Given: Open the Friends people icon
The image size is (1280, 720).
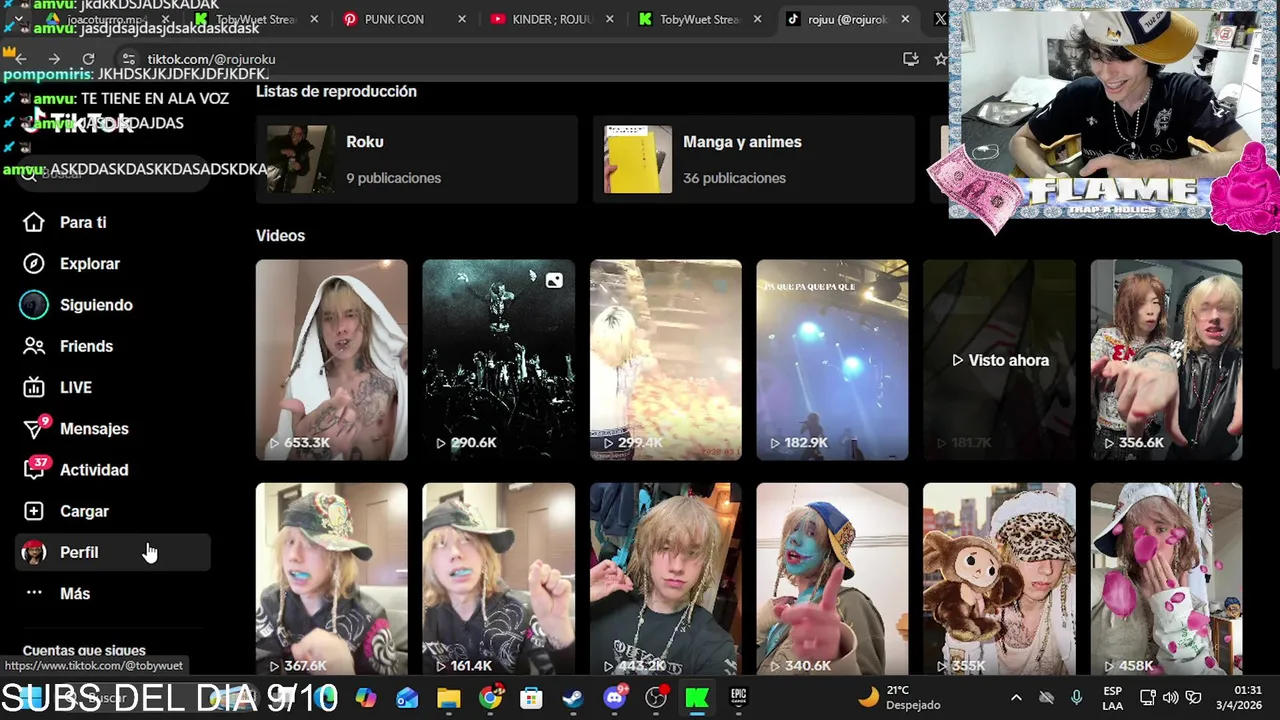Looking at the screenshot, I should [34, 346].
